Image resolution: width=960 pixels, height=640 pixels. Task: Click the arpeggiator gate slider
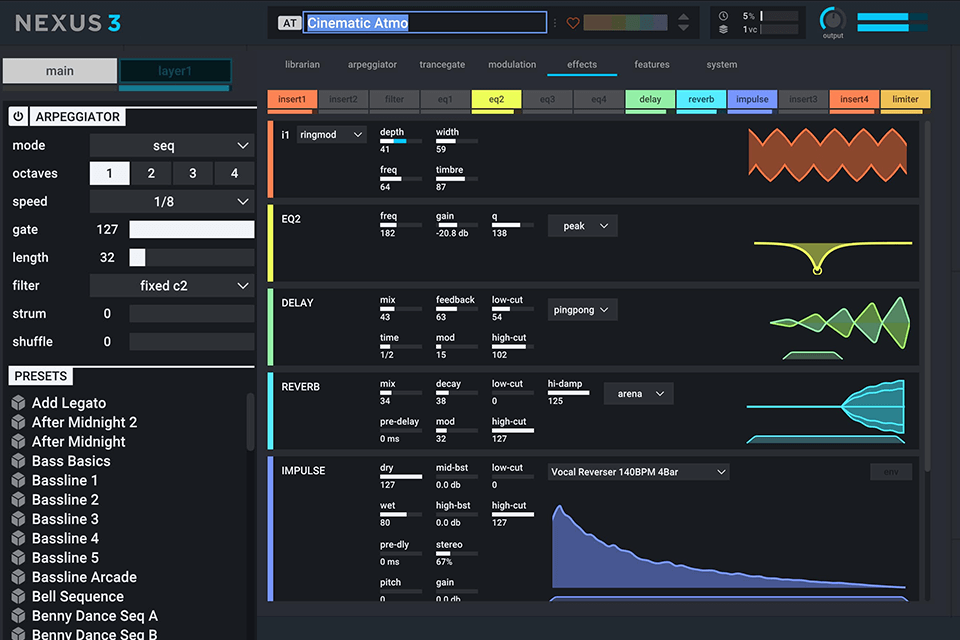tap(192, 230)
